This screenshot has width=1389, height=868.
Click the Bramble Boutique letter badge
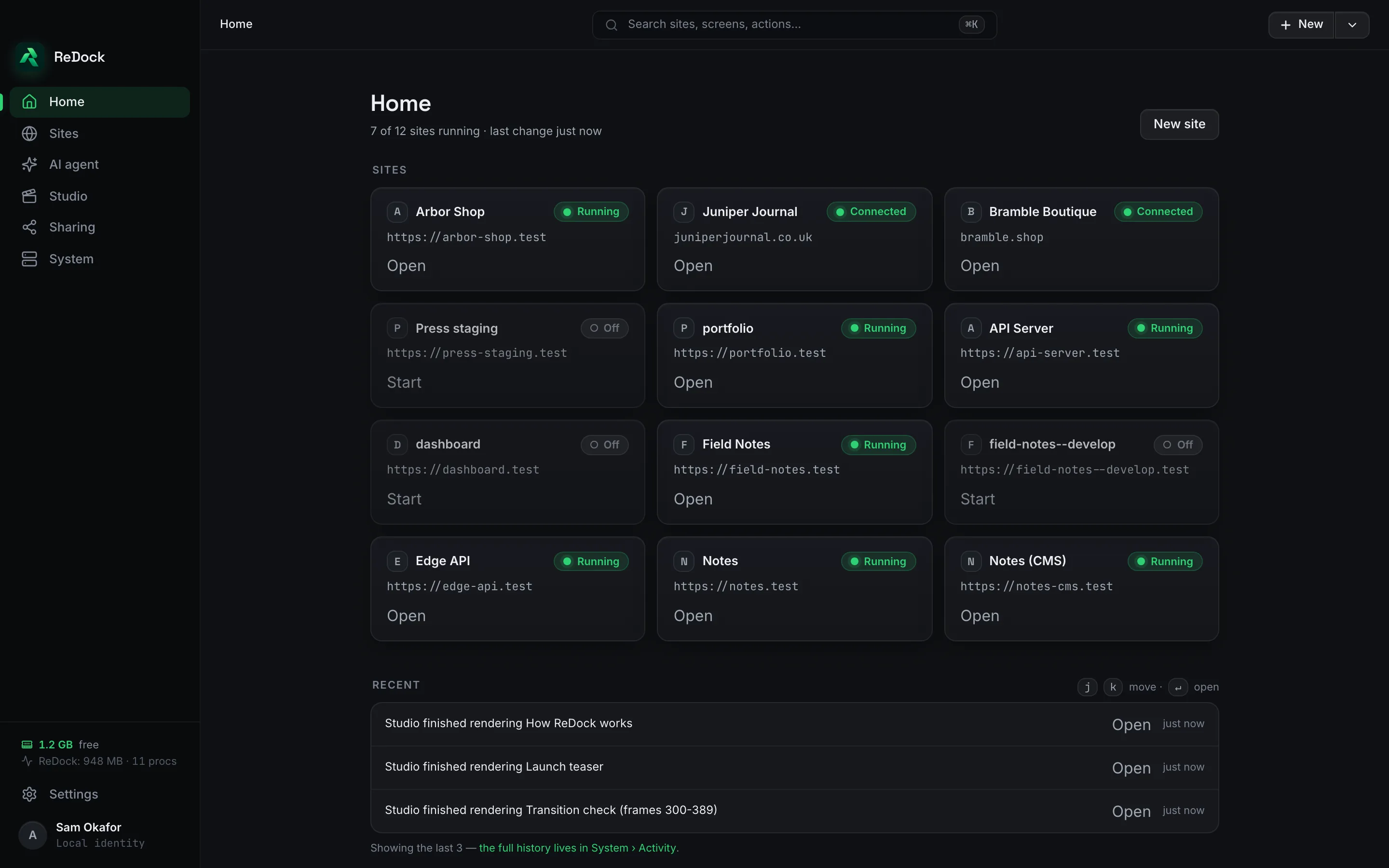(970, 212)
